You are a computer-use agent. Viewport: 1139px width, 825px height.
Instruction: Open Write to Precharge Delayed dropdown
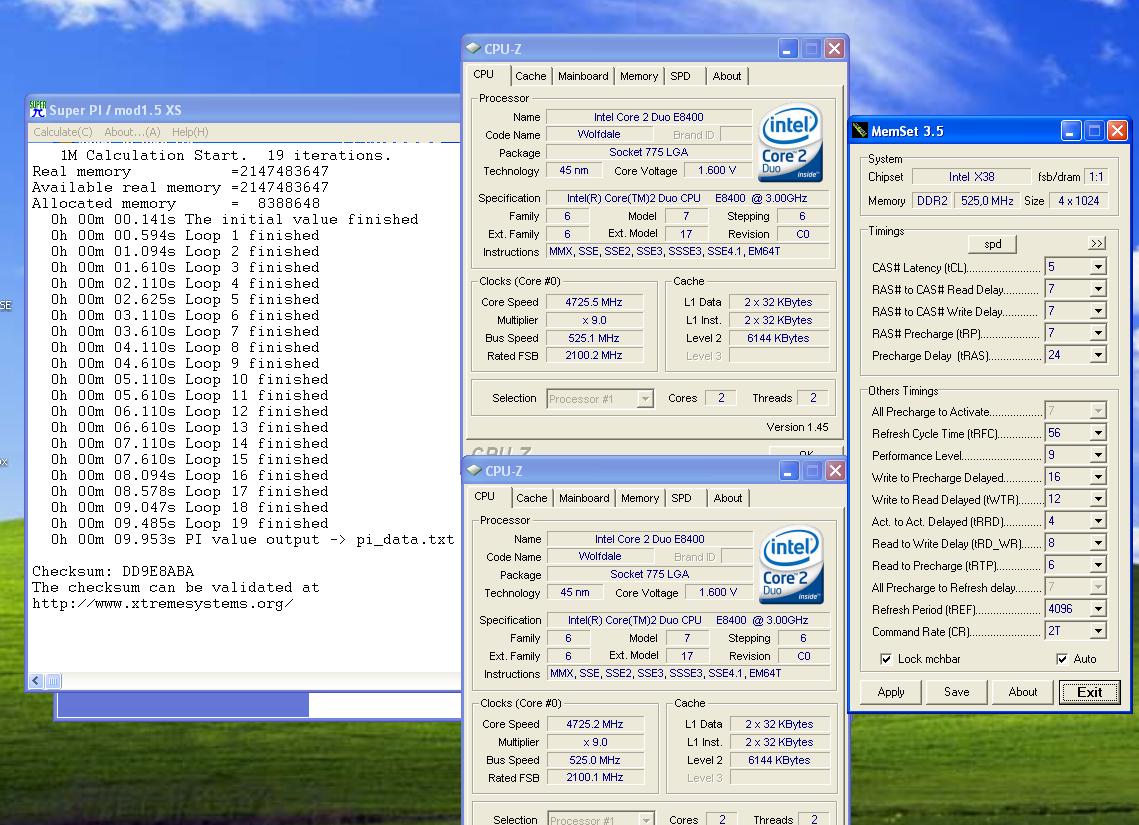coord(1098,477)
